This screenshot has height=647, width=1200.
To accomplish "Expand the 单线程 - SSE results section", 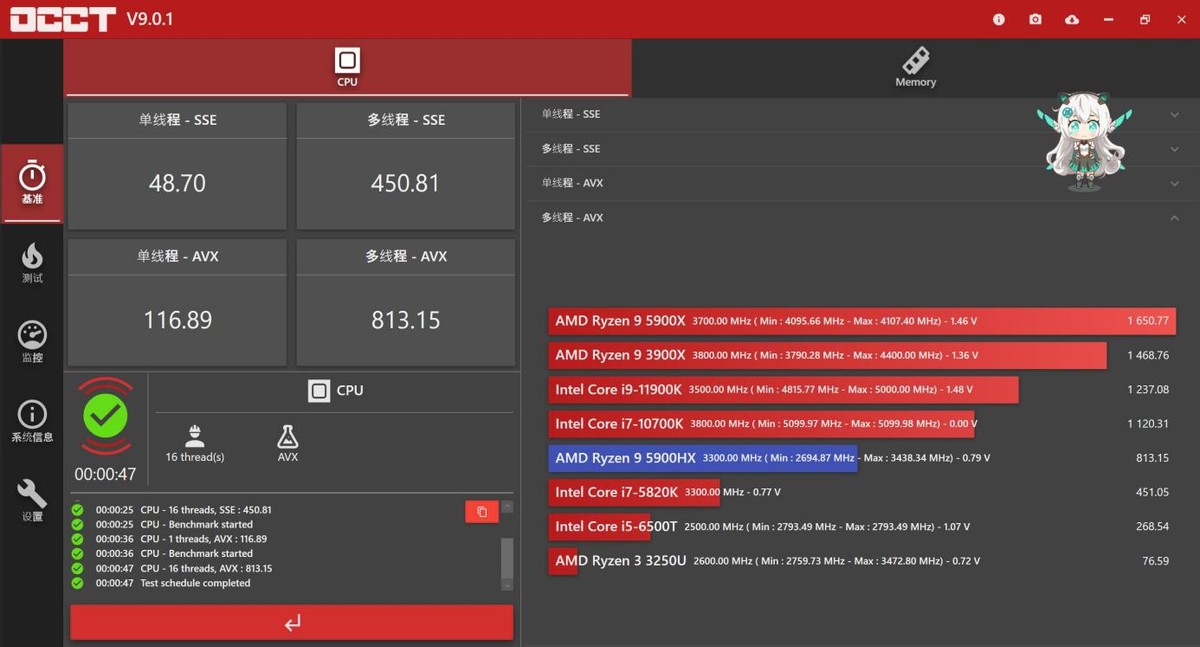I will coord(1174,113).
